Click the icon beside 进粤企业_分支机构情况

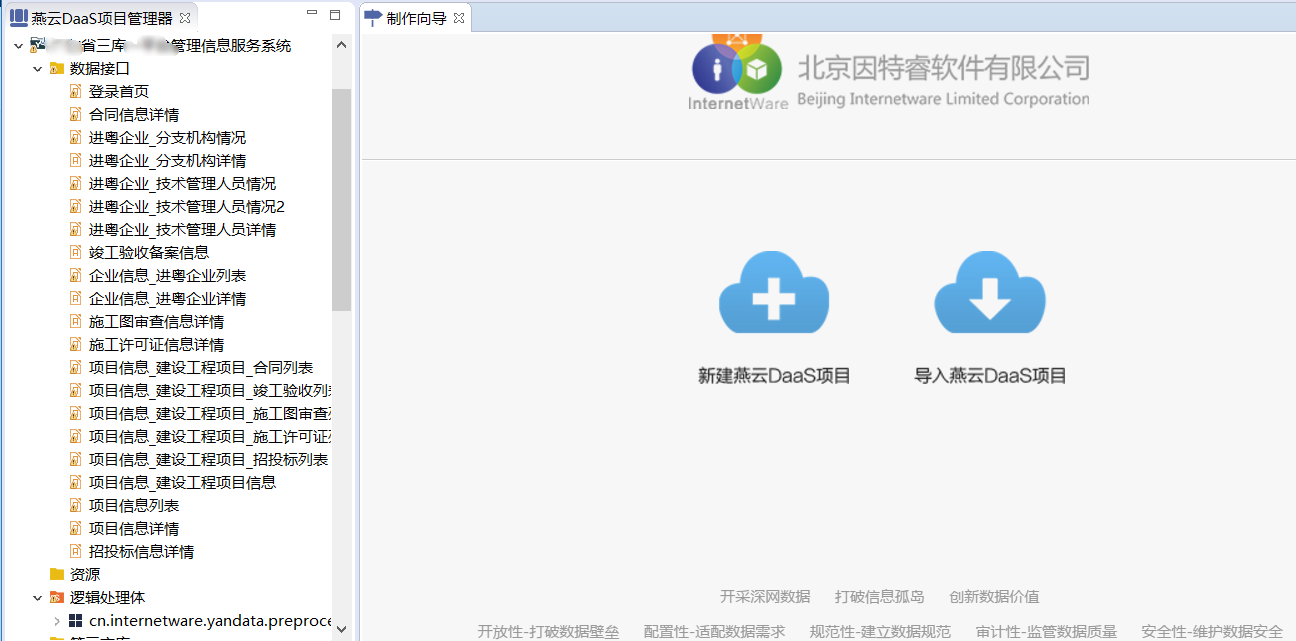point(75,137)
